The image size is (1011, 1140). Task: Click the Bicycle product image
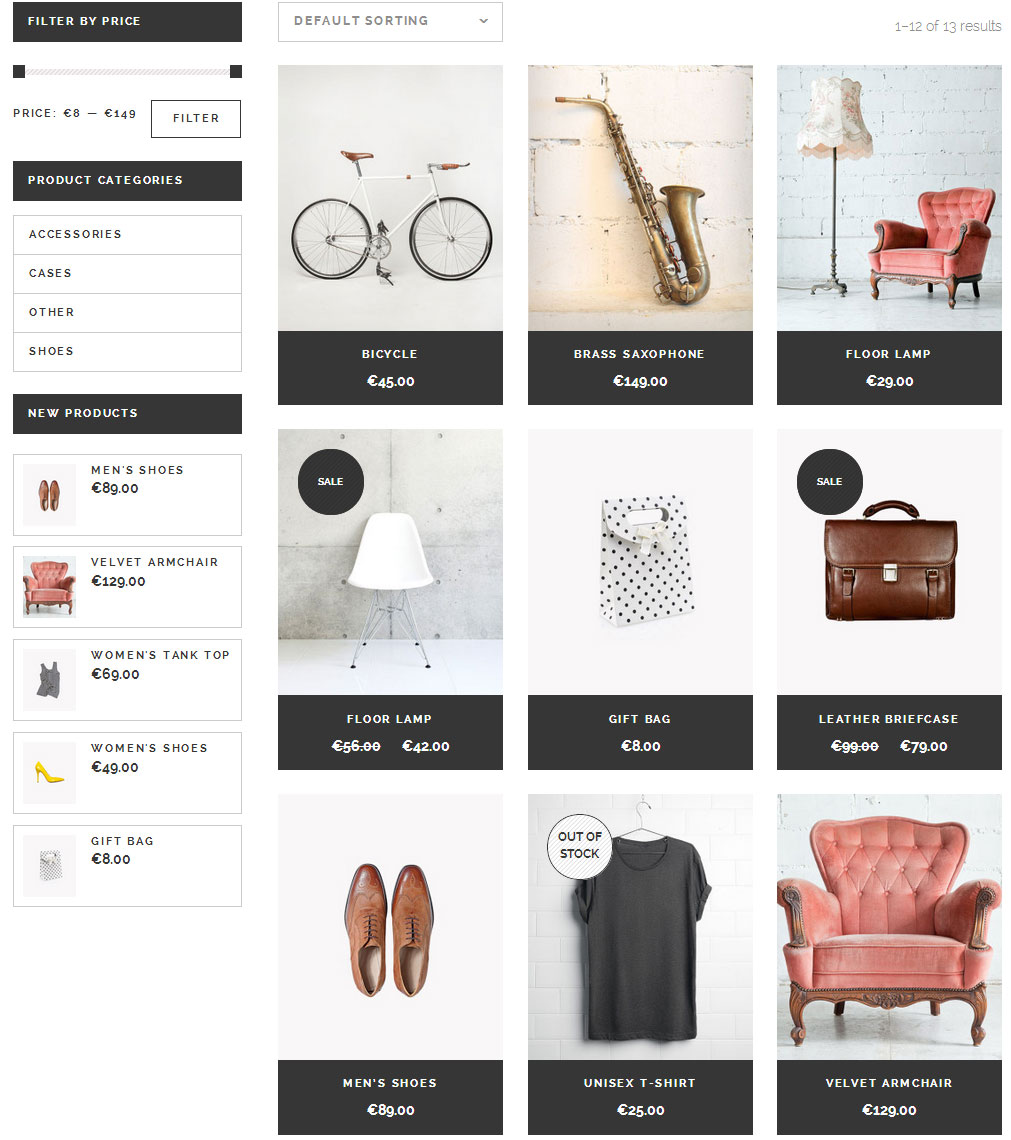click(390, 198)
